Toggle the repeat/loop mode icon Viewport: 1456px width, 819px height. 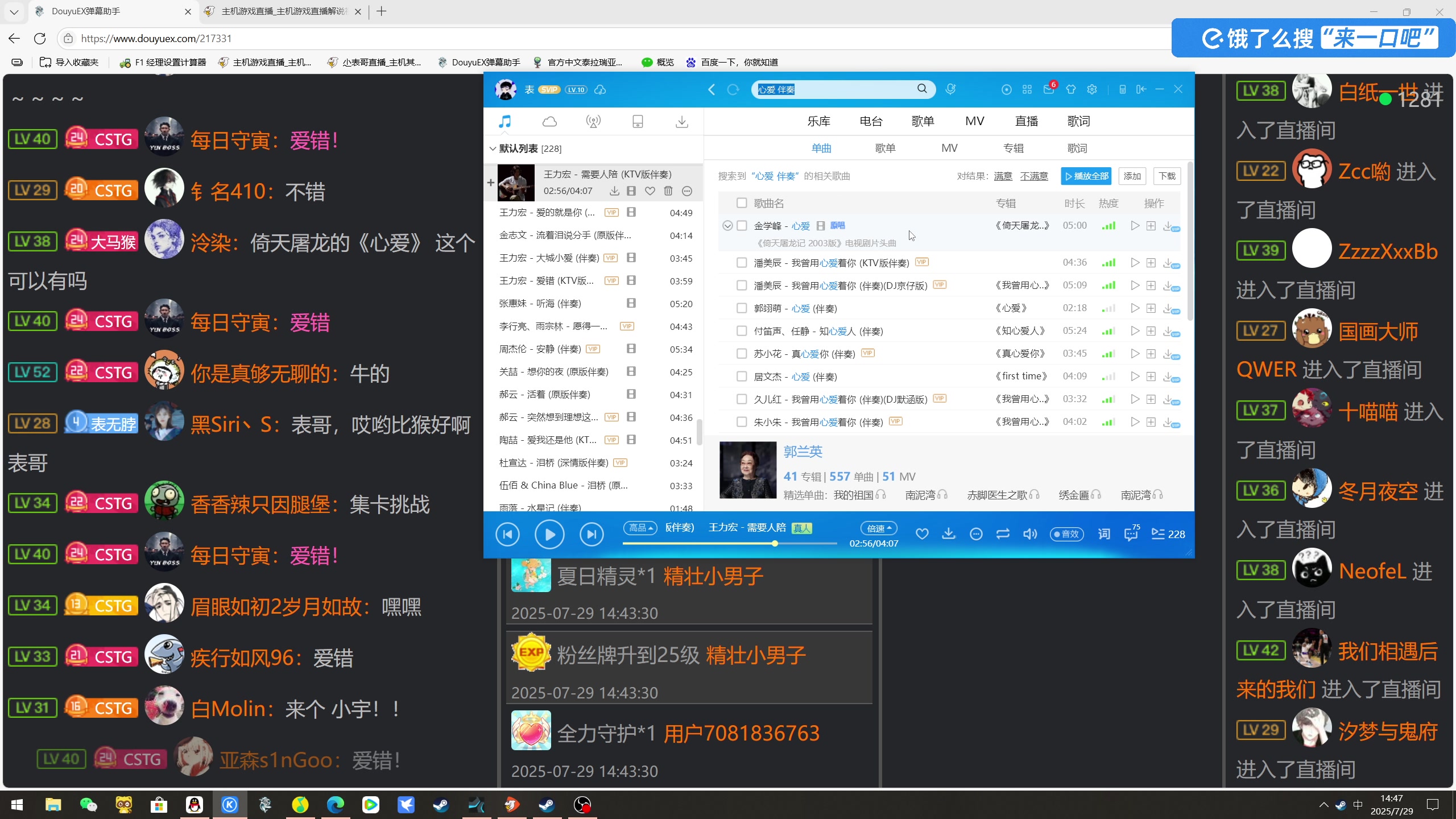click(x=1003, y=534)
